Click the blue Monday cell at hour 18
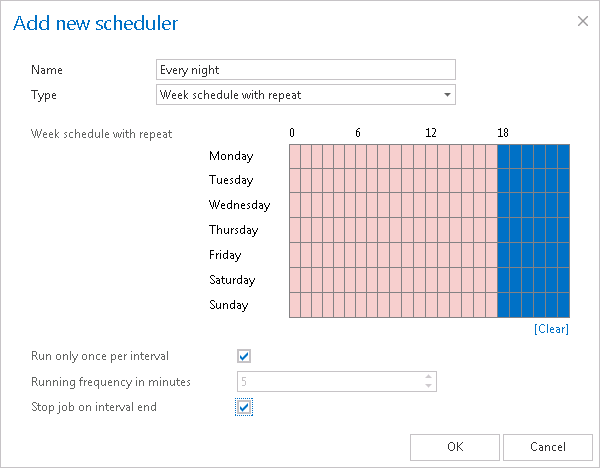Viewport: 600px width, 468px height. click(x=504, y=156)
